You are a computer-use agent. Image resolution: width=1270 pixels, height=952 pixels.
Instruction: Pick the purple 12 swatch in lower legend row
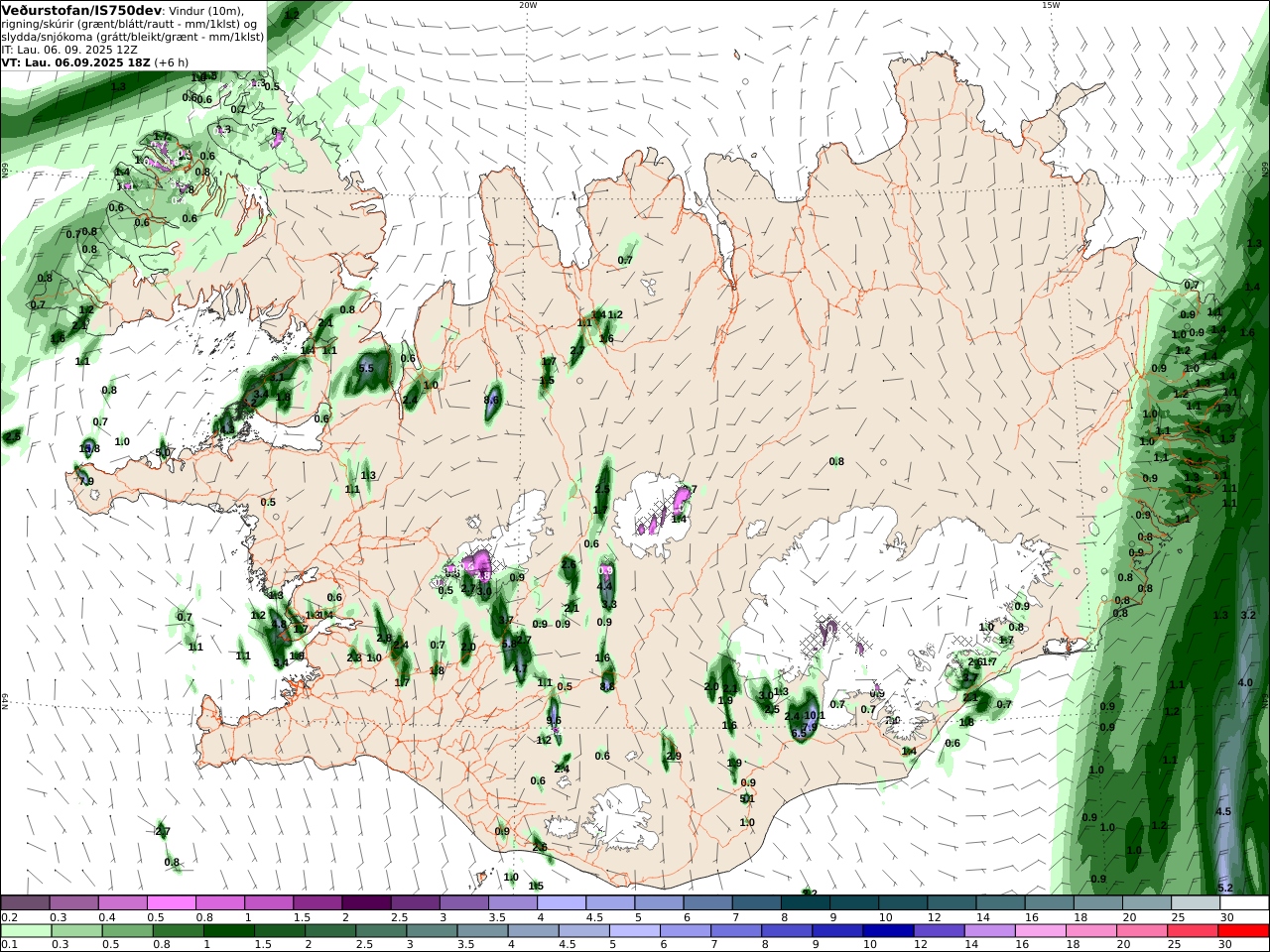(x=938, y=931)
